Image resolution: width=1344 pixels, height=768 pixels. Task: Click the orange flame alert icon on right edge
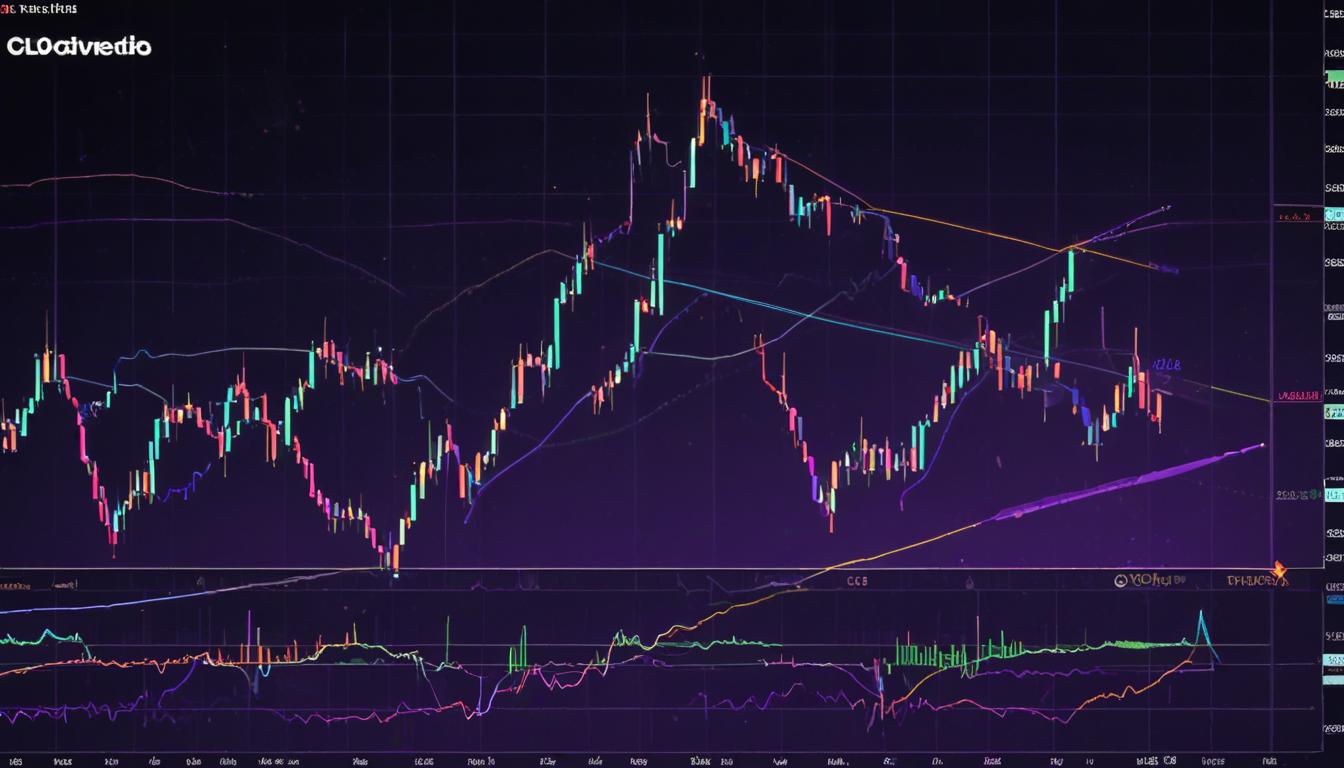[x=1278, y=568]
